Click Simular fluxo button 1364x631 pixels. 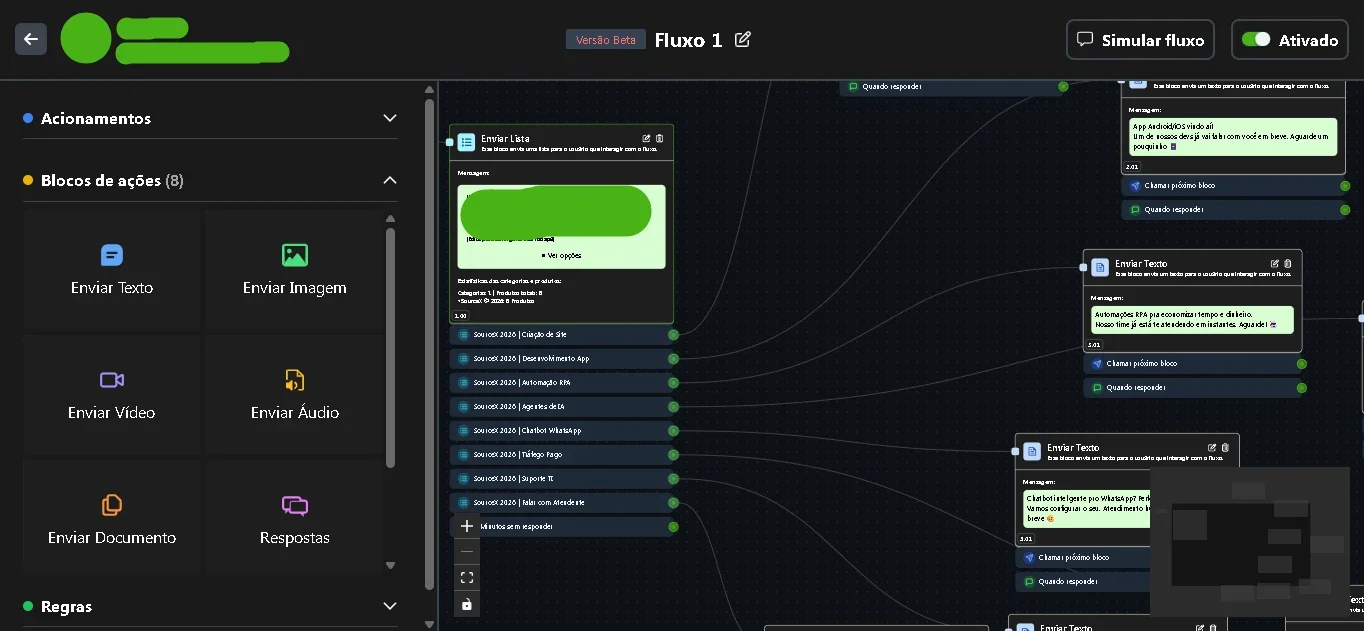pos(1140,40)
